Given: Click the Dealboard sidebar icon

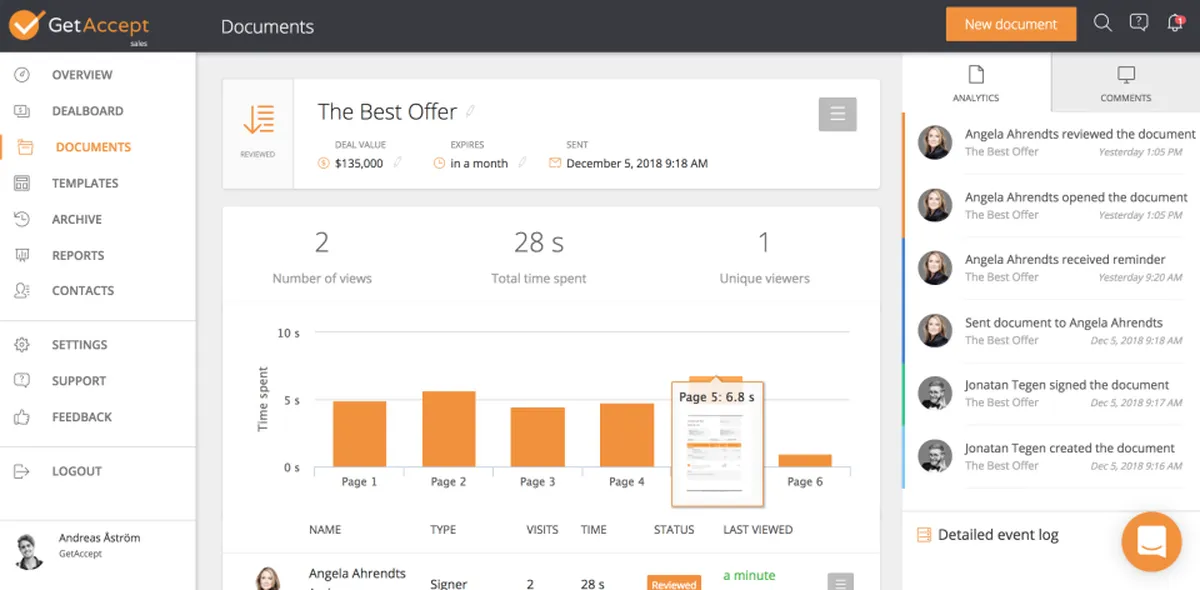Looking at the screenshot, I should [x=22, y=111].
